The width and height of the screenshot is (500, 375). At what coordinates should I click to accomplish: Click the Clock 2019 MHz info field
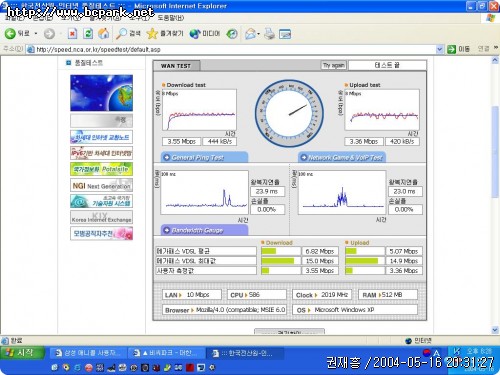coord(322,295)
